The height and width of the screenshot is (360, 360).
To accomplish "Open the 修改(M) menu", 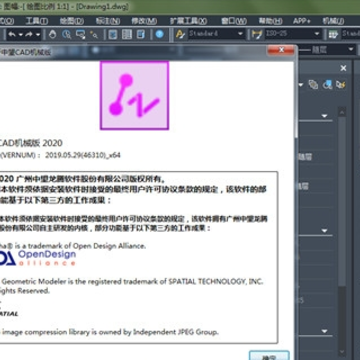I will (144, 21).
